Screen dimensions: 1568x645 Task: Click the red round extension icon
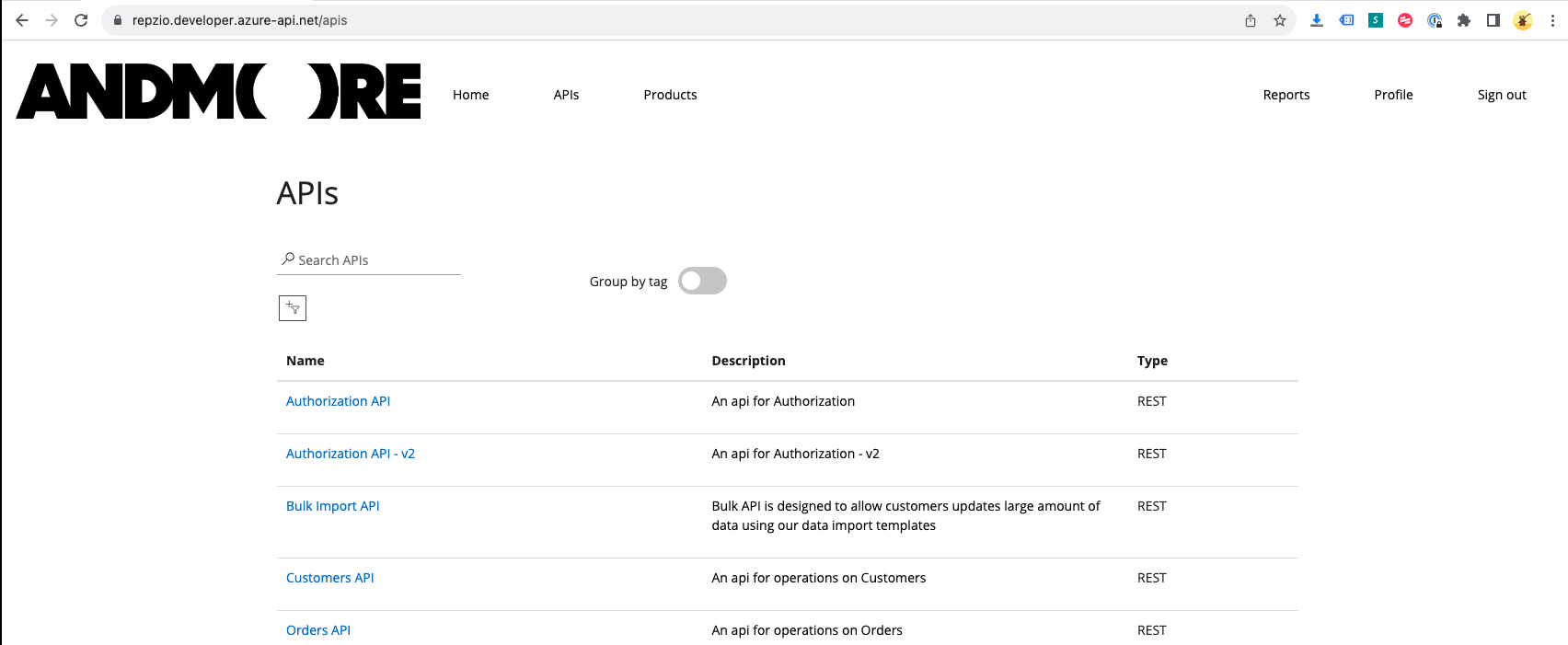click(x=1405, y=20)
